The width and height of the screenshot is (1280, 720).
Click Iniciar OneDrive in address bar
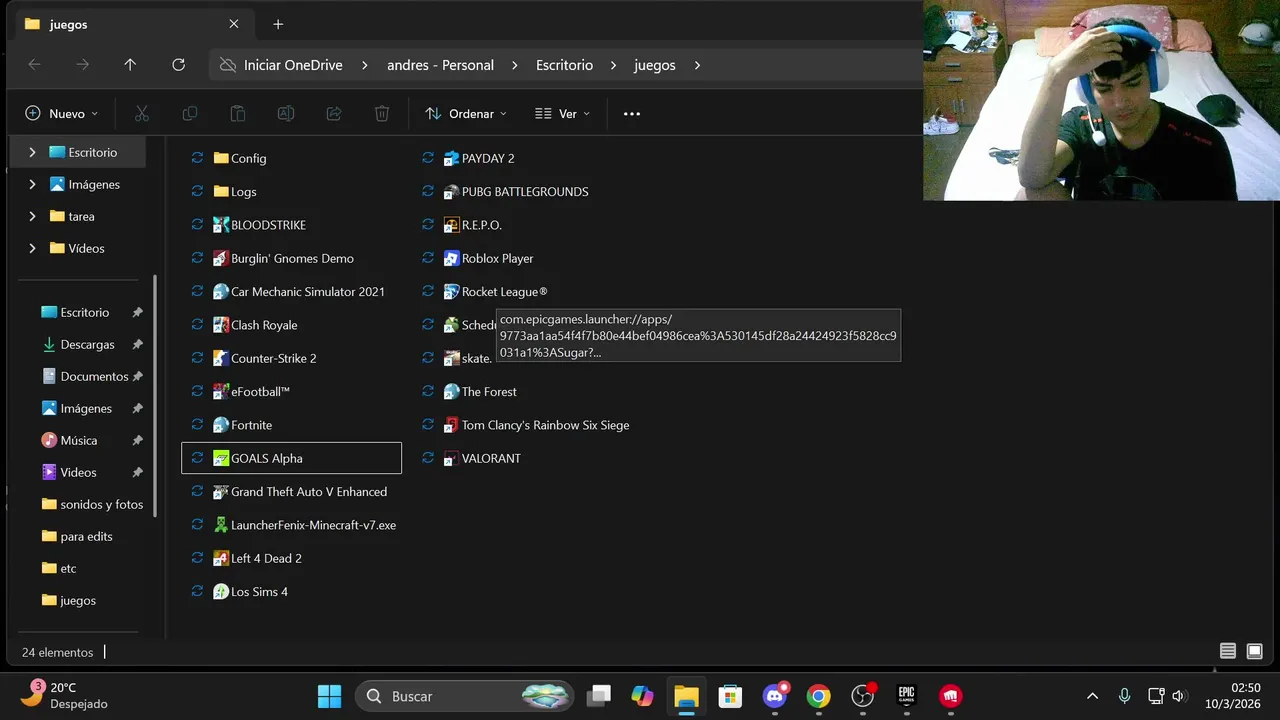[x=293, y=65]
